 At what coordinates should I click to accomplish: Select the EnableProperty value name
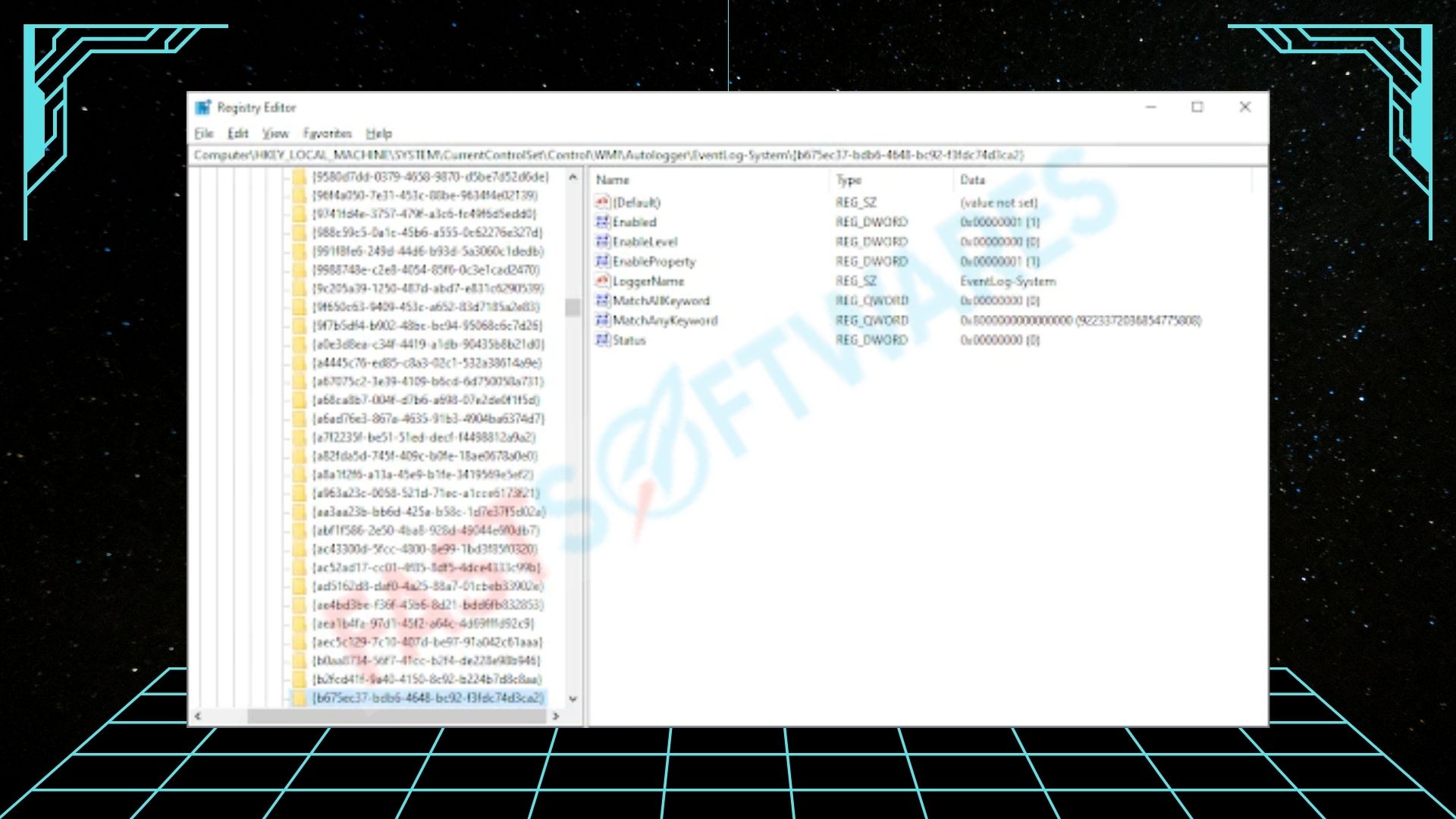(x=654, y=262)
